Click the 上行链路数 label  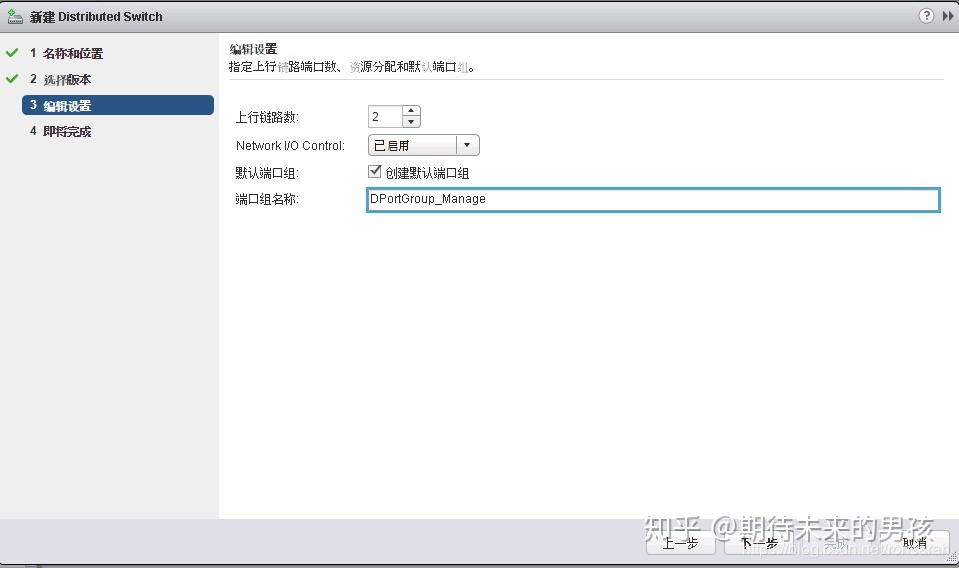pyautogui.click(x=267, y=117)
